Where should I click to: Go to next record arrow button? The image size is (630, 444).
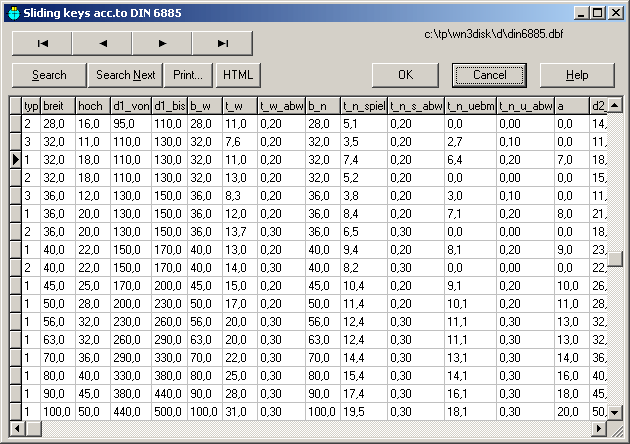coord(162,43)
